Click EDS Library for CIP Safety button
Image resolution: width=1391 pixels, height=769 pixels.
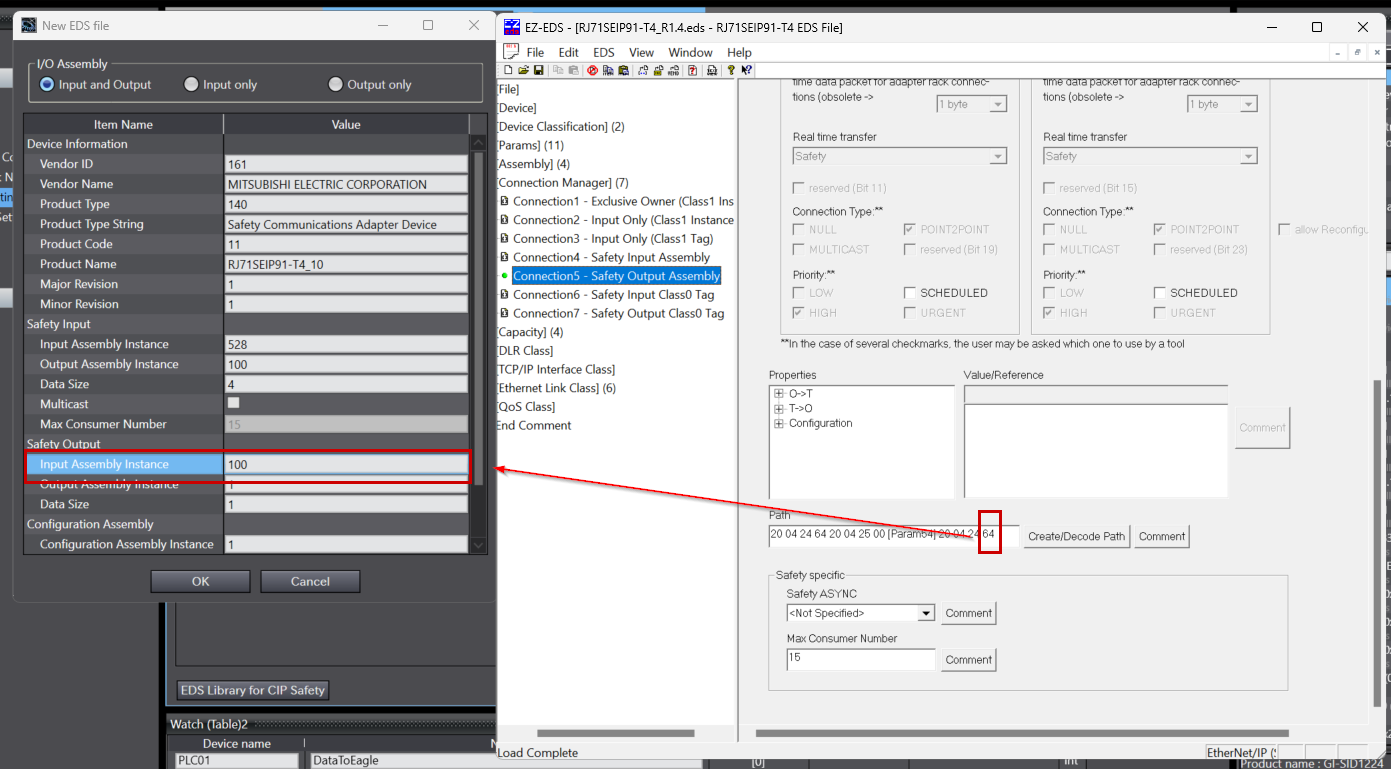[253, 690]
